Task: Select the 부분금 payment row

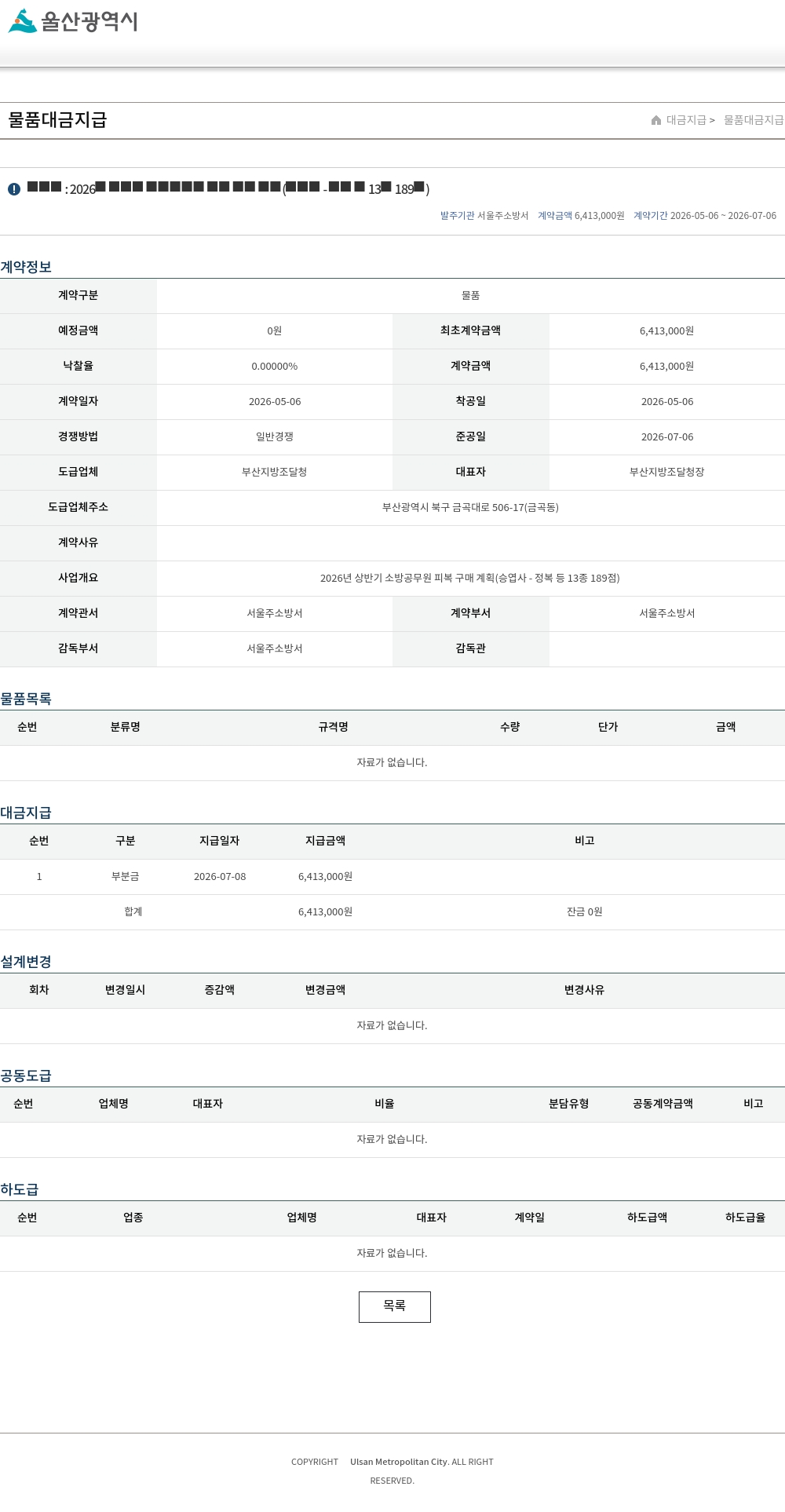Action: pyautogui.click(x=392, y=877)
